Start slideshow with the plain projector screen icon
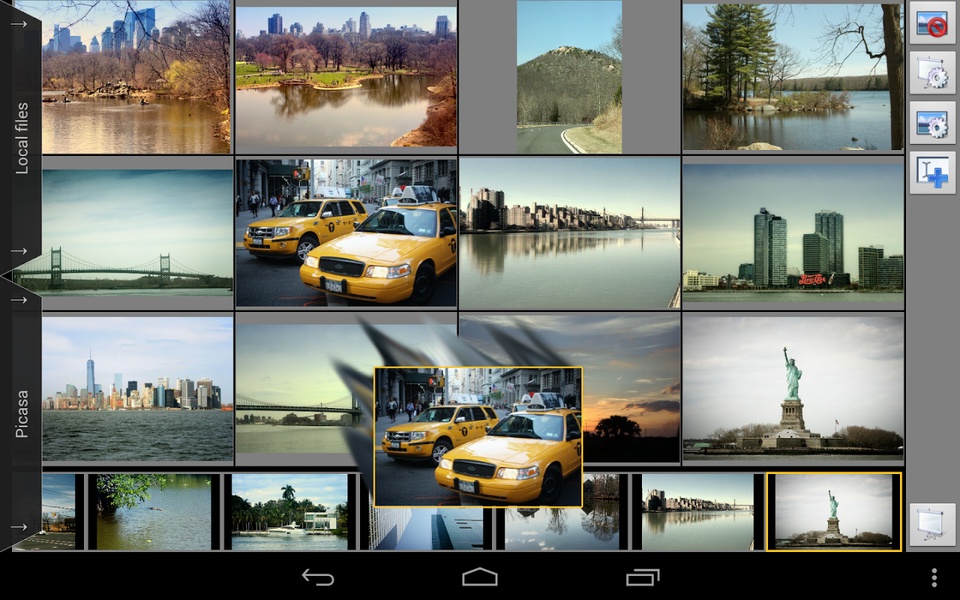This screenshot has width=960, height=600. pyautogui.click(x=932, y=525)
